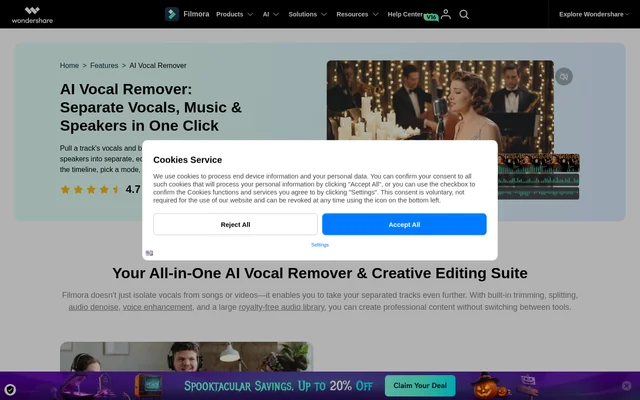Open the user account icon
This screenshot has width=640, height=400.
tap(446, 14)
